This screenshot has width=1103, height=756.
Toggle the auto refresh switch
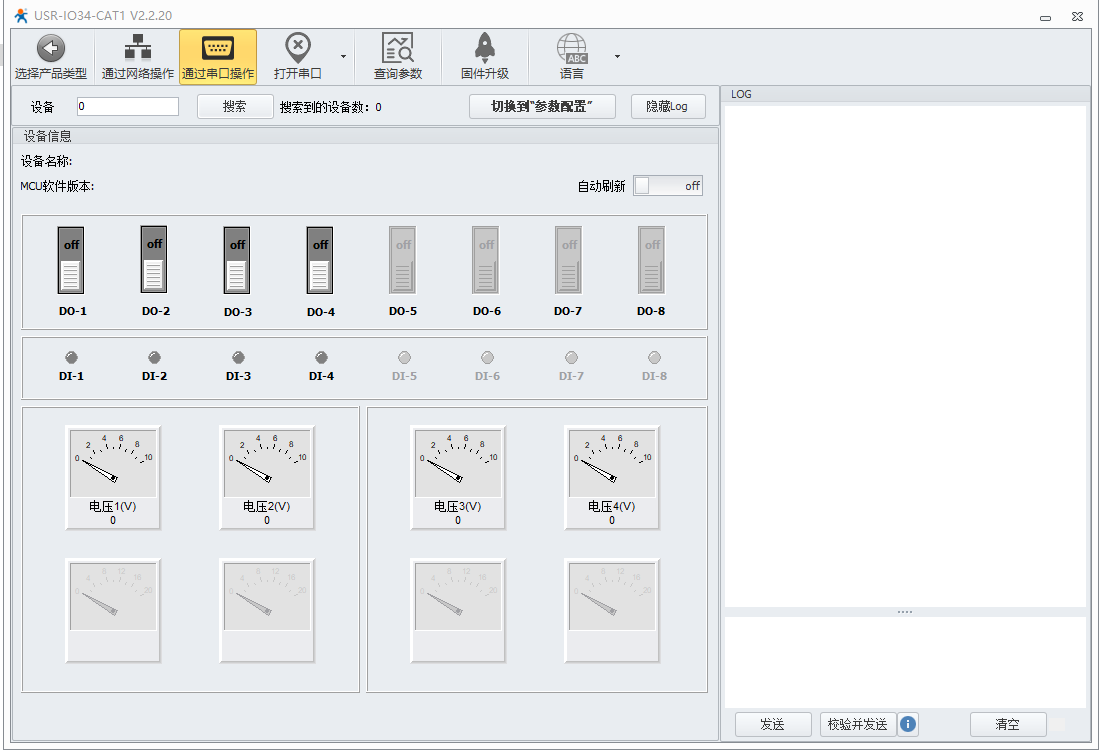[x=668, y=186]
